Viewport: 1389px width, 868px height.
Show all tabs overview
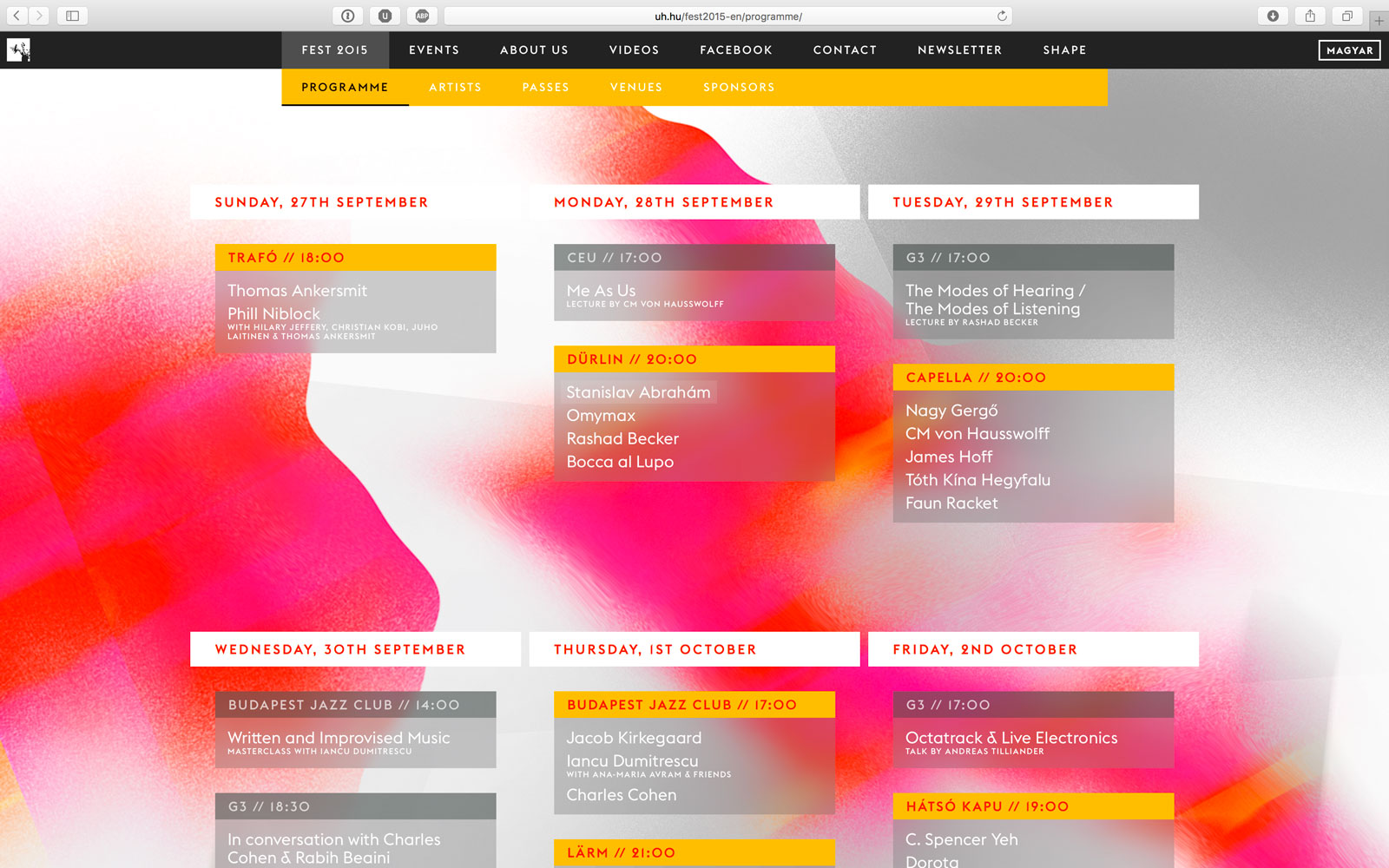point(1347,16)
